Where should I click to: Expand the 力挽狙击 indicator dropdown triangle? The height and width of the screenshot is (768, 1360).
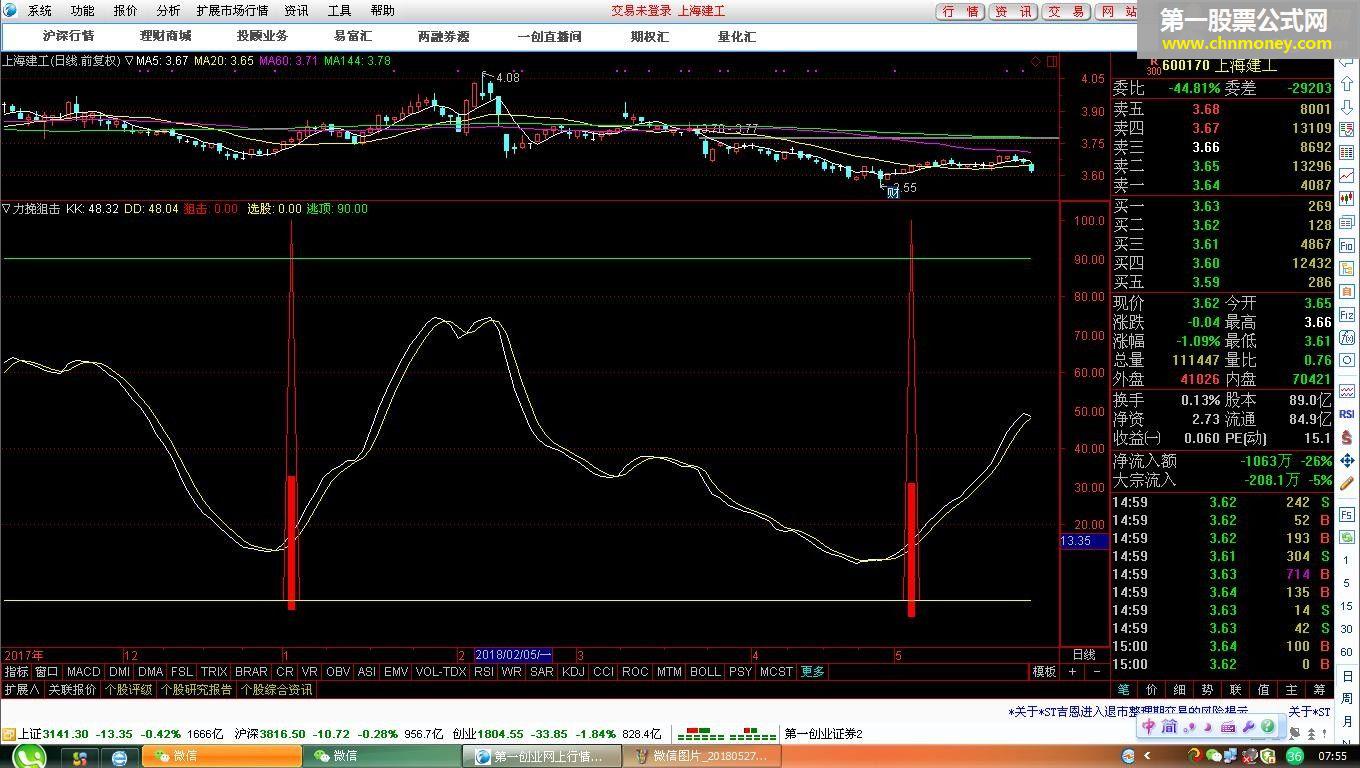6,209
